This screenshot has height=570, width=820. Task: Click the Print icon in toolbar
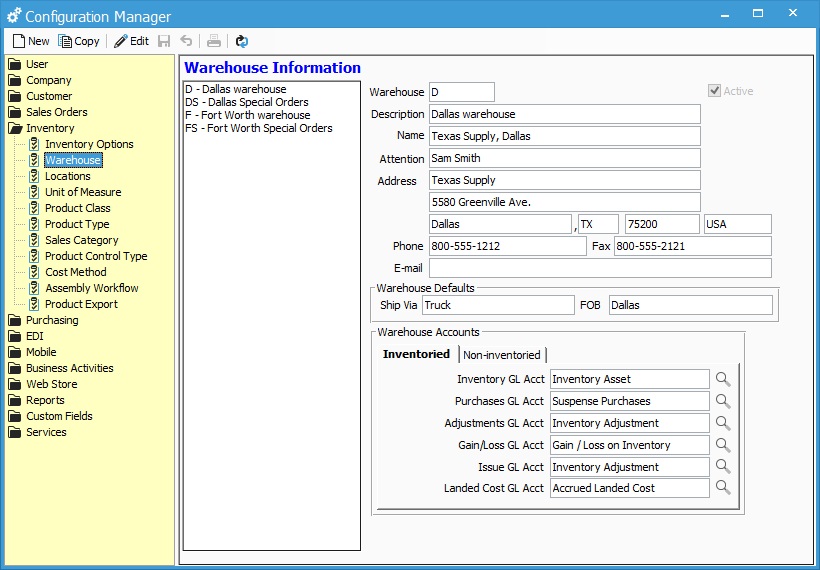click(214, 41)
